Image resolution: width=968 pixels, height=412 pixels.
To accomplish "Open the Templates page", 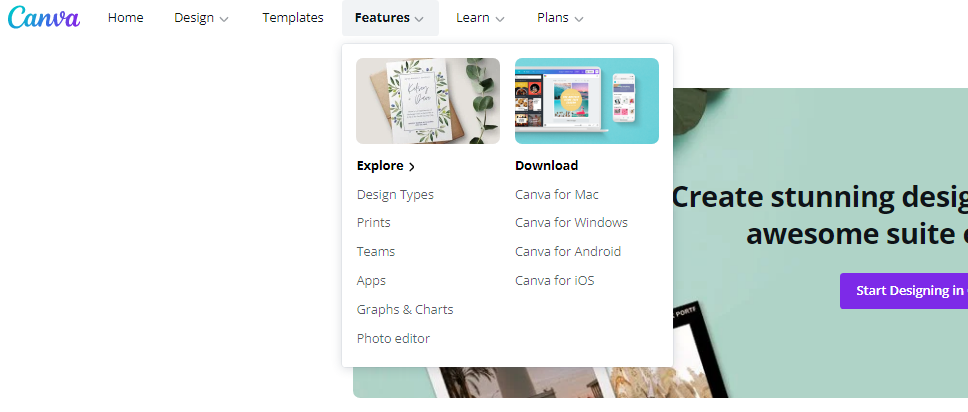I will point(293,18).
